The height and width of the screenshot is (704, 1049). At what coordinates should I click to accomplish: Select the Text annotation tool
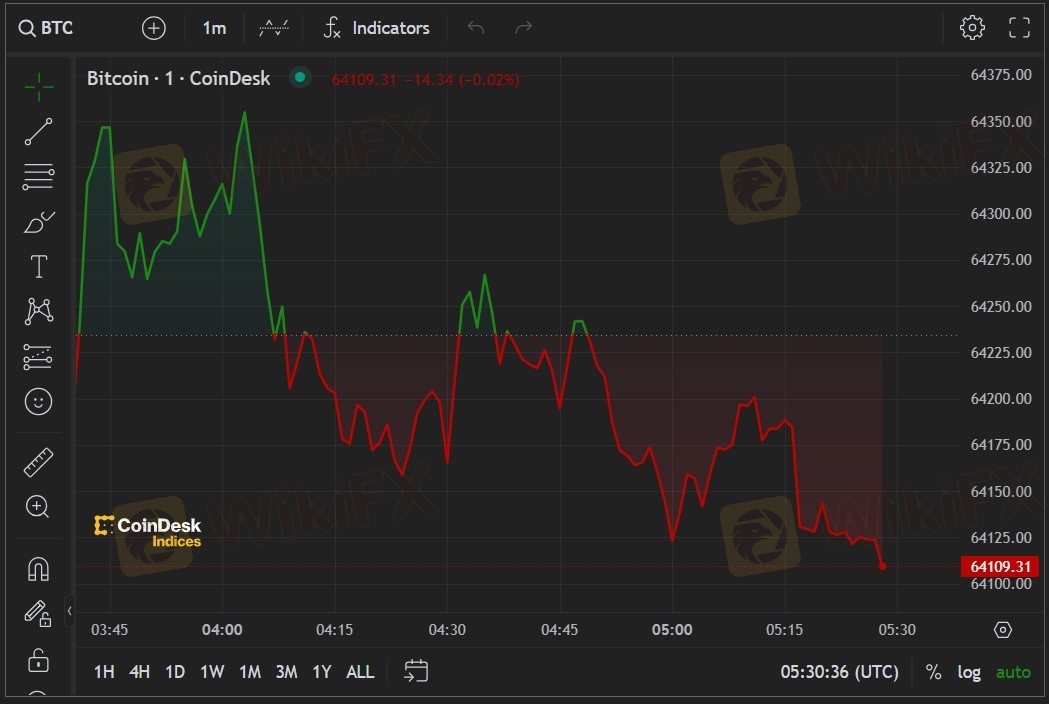click(x=39, y=267)
